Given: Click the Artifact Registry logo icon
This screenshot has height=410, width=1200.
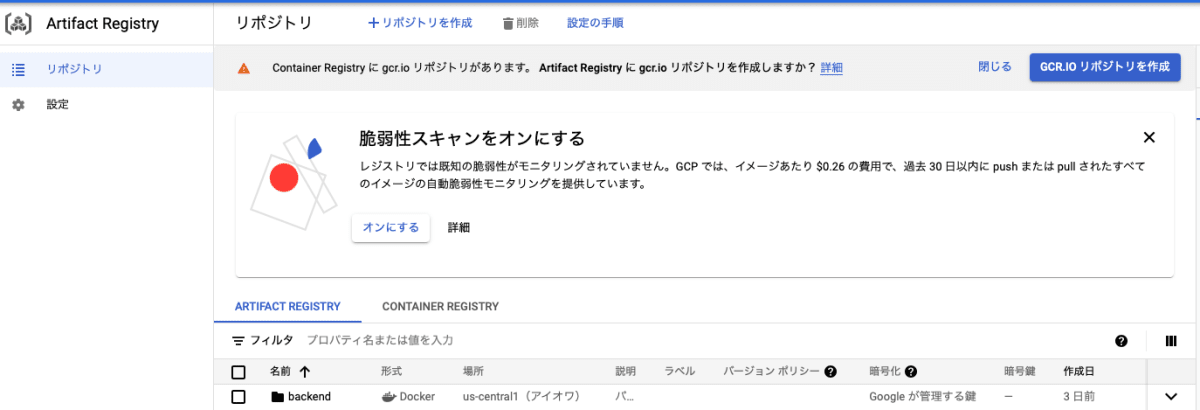Looking at the screenshot, I should click(18, 23).
